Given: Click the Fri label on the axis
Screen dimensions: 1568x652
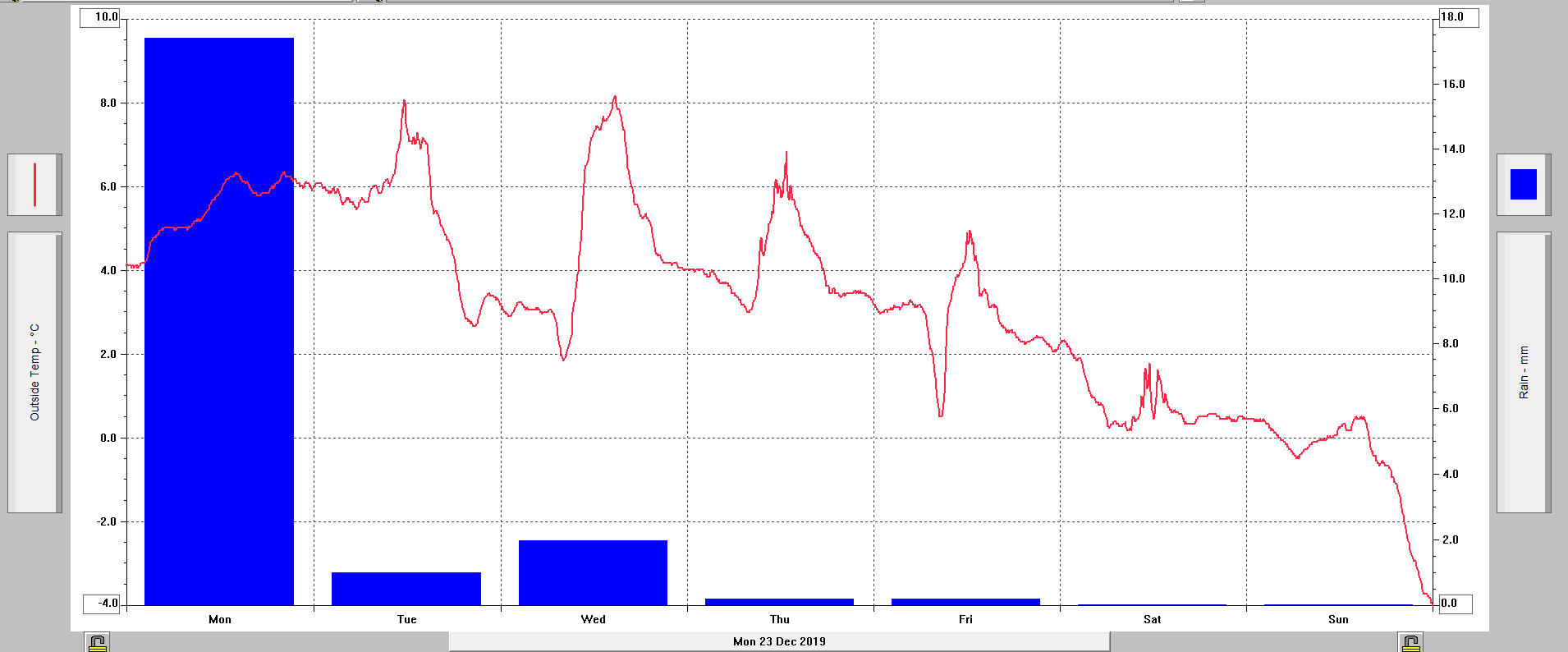Looking at the screenshot, I should pos(965,619).
